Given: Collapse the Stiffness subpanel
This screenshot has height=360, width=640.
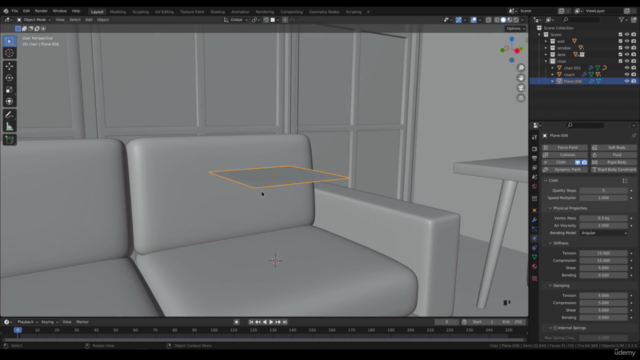Looking at the screenshot, I should (550, 243).
